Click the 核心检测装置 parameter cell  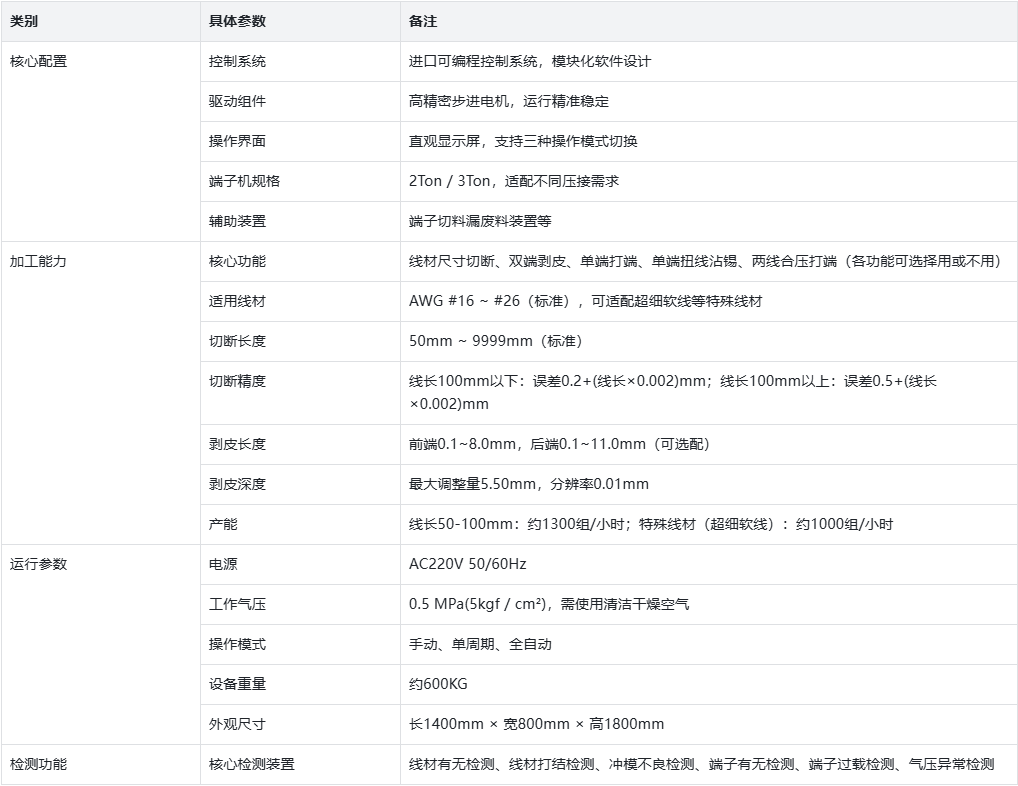251,764
